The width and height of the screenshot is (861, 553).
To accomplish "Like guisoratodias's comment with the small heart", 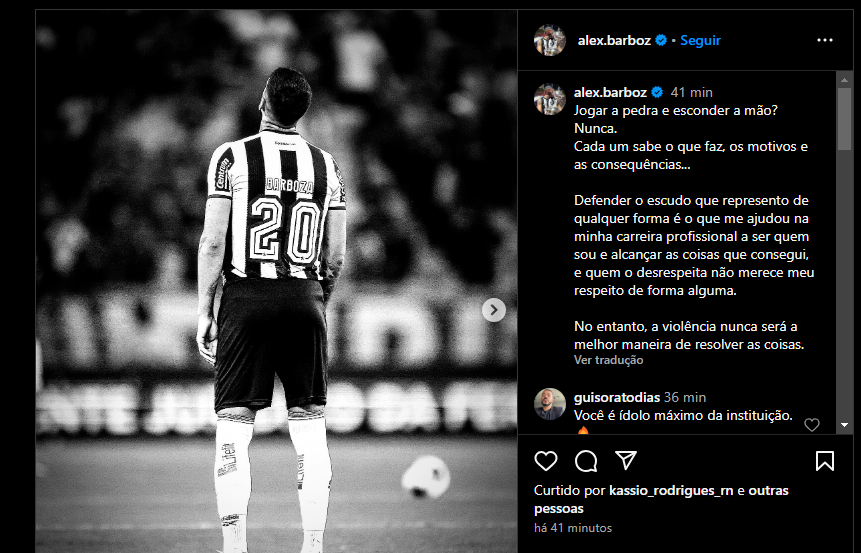I will pyautogui.click(x=812, y=424).
